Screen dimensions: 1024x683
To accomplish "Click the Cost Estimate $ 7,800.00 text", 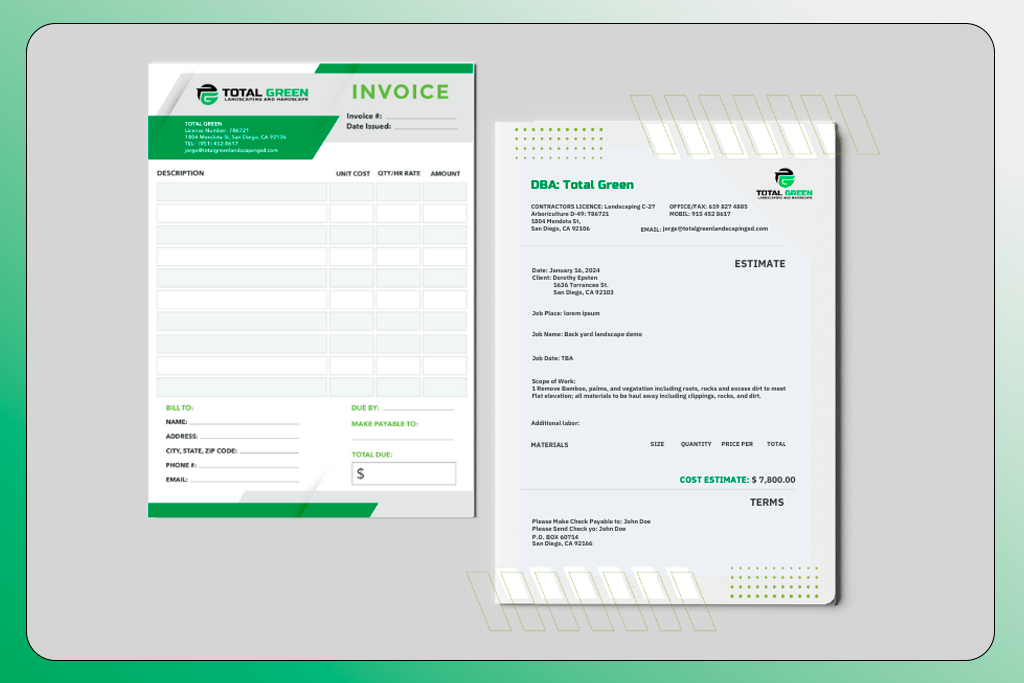I will coord(737,480).
